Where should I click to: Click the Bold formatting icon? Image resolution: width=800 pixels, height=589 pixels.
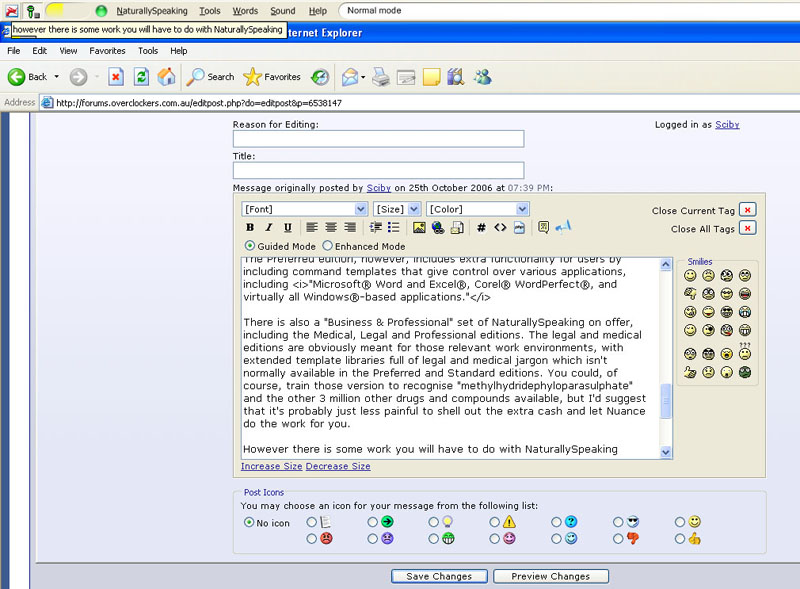click(x=250, y=228)
